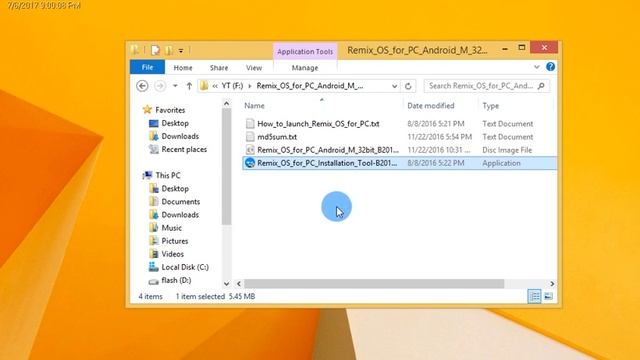Click the horizontal scrollbar right arrow
Image resolution: width=640 pixels, height=360 pixels.
[552, 284]
